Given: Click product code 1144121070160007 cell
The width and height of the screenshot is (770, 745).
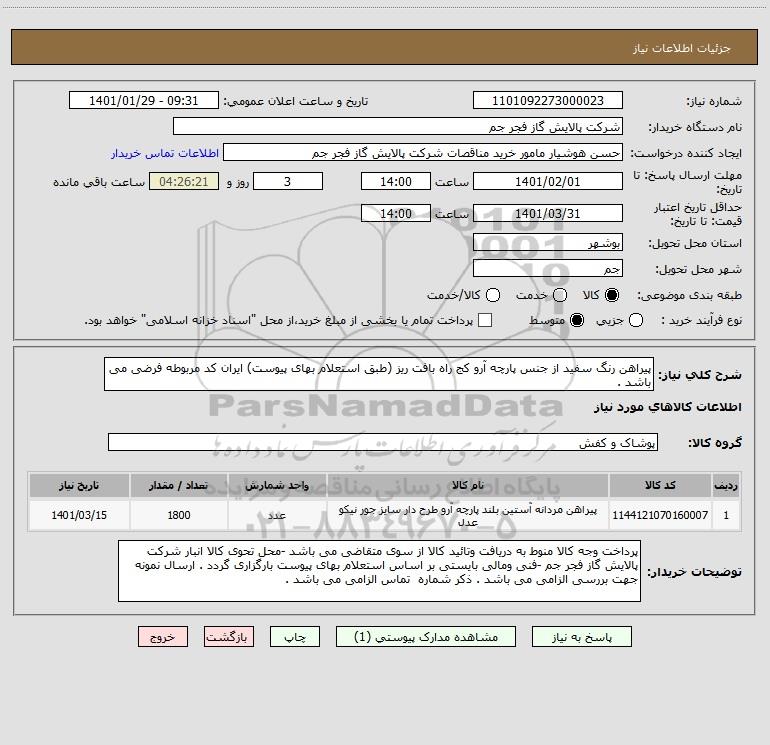Looking at the screenshot, I should coord(660,515).
